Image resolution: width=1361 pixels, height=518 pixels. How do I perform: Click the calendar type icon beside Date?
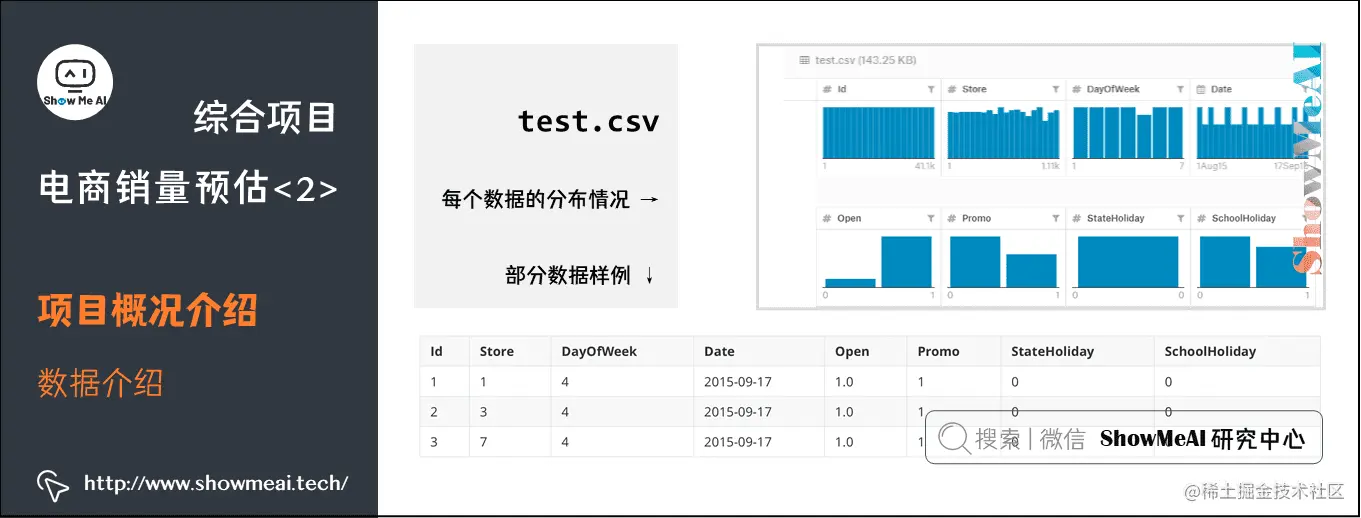pyautogui.click(x=1201, y=90)
